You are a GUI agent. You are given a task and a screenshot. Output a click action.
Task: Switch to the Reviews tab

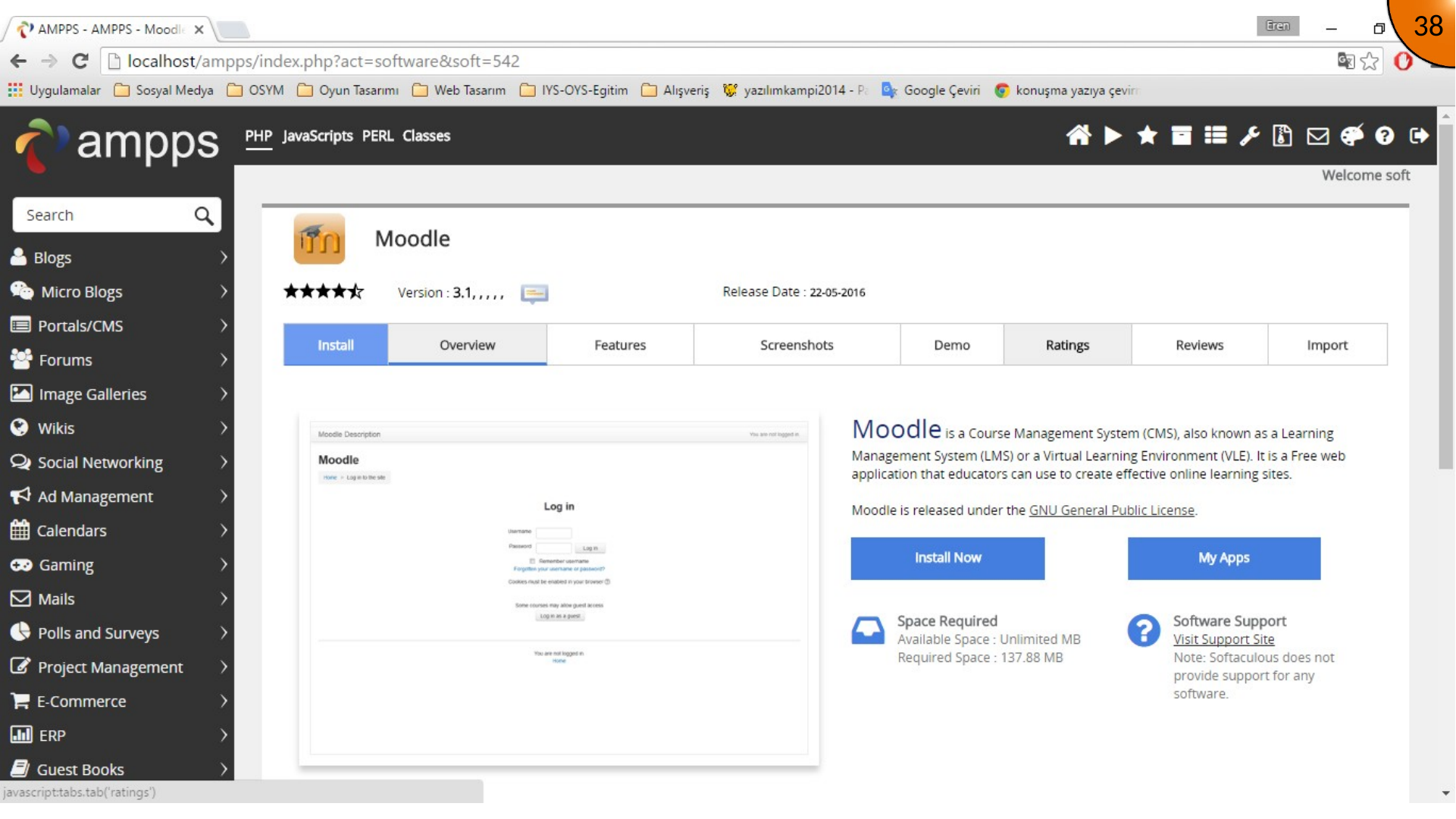click(1200, 345)
